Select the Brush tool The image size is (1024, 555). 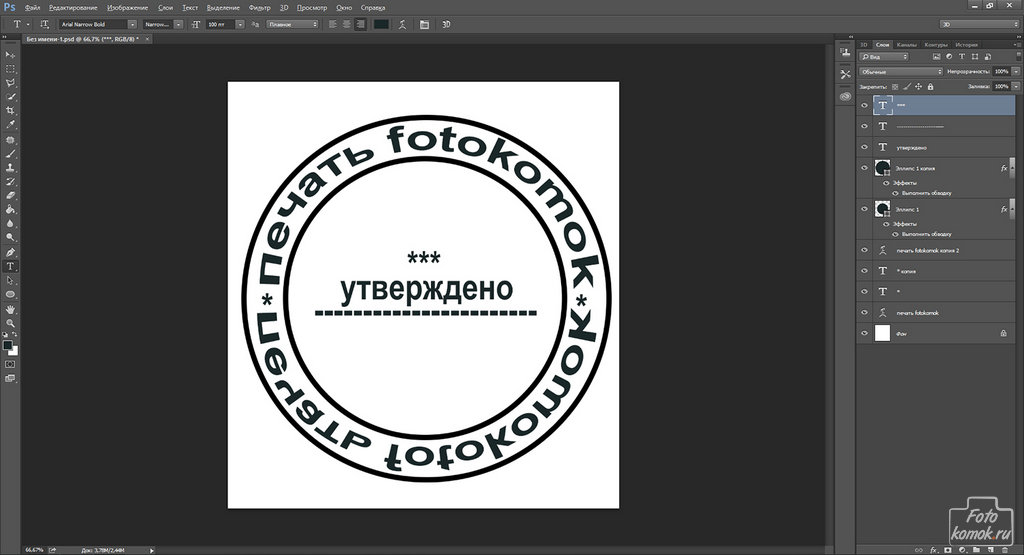pyautogui.click(x=10, y=154)
